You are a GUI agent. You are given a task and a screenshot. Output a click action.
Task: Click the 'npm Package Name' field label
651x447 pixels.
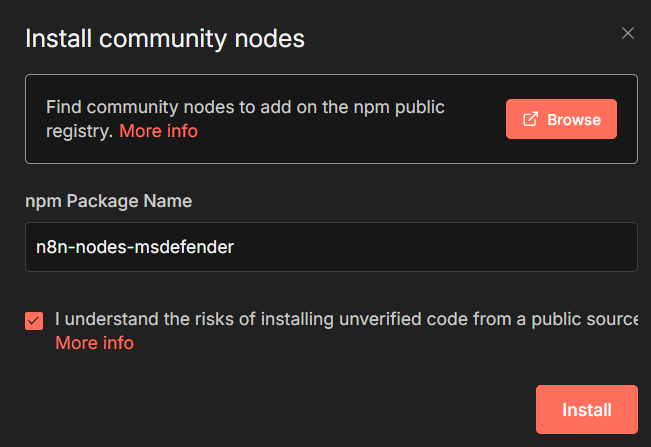click(x=108, y=201)
